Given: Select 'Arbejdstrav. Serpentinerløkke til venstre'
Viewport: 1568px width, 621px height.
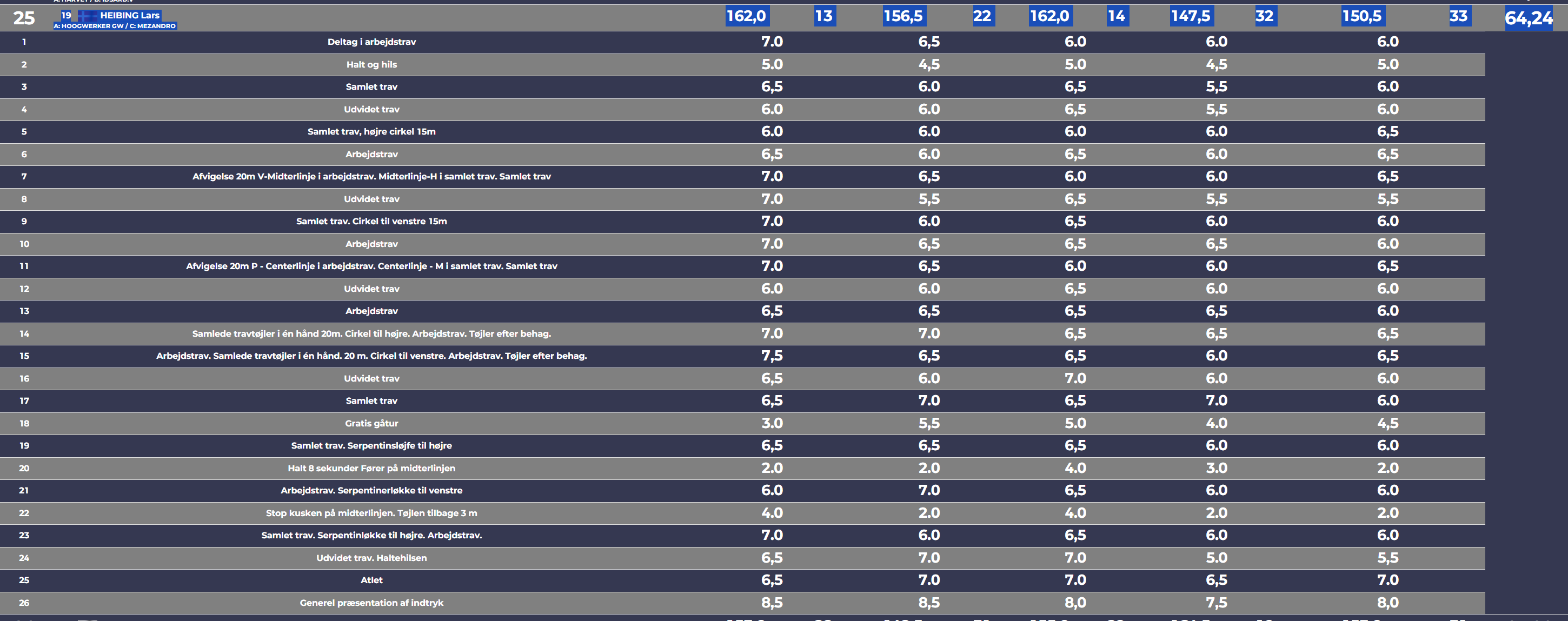Looking at the screenshot, I should point(371,491).
